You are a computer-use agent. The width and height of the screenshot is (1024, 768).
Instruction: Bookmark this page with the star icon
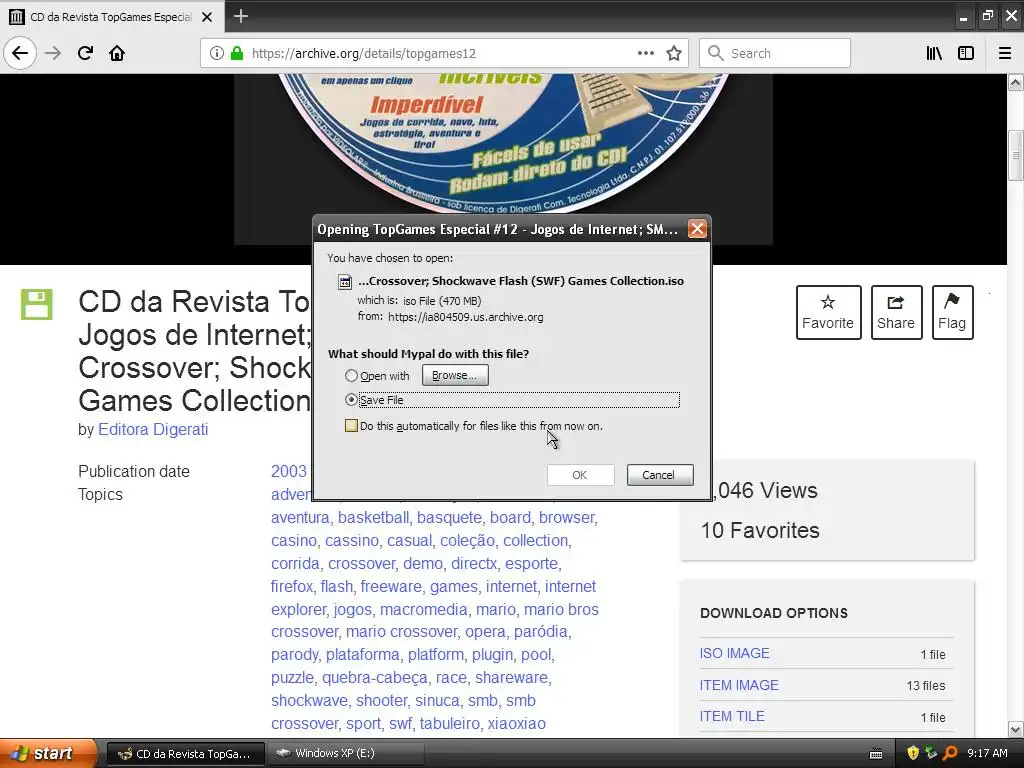pyautogui.click(x=674, y=53)
